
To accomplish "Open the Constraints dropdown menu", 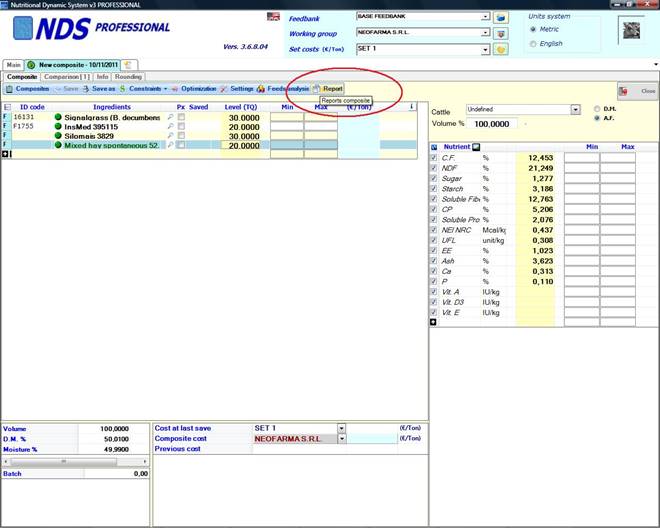I will coord(165,89).
